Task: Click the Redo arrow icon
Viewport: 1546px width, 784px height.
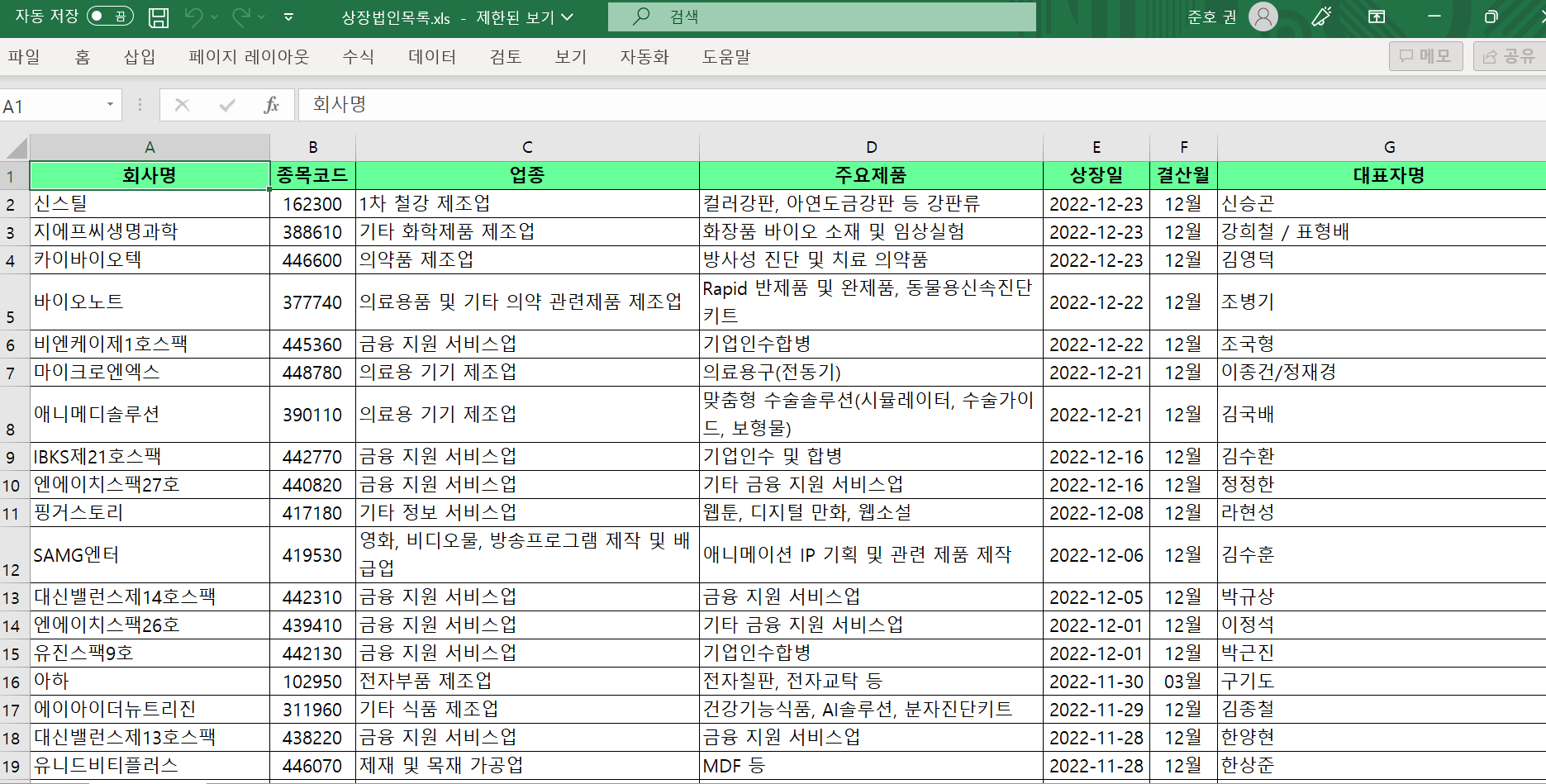Action: 241,17
